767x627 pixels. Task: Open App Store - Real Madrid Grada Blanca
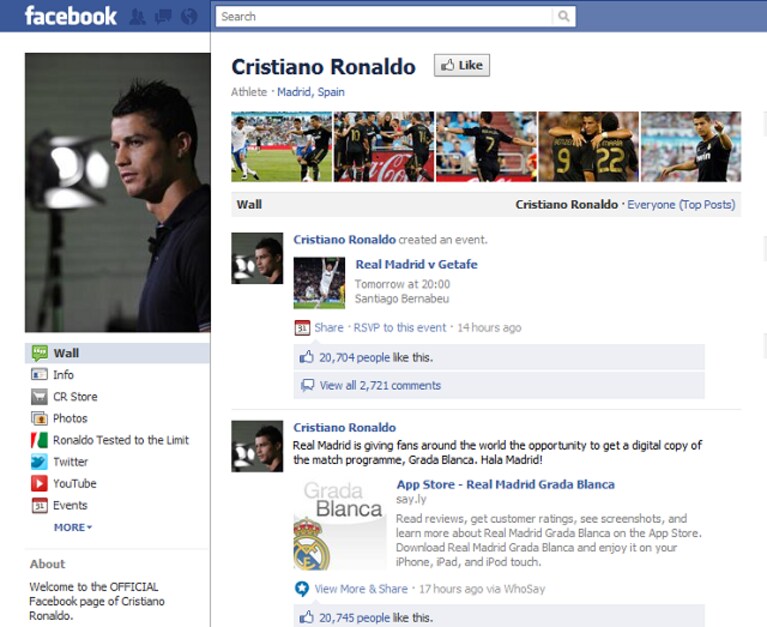click(x=505, y=484)
